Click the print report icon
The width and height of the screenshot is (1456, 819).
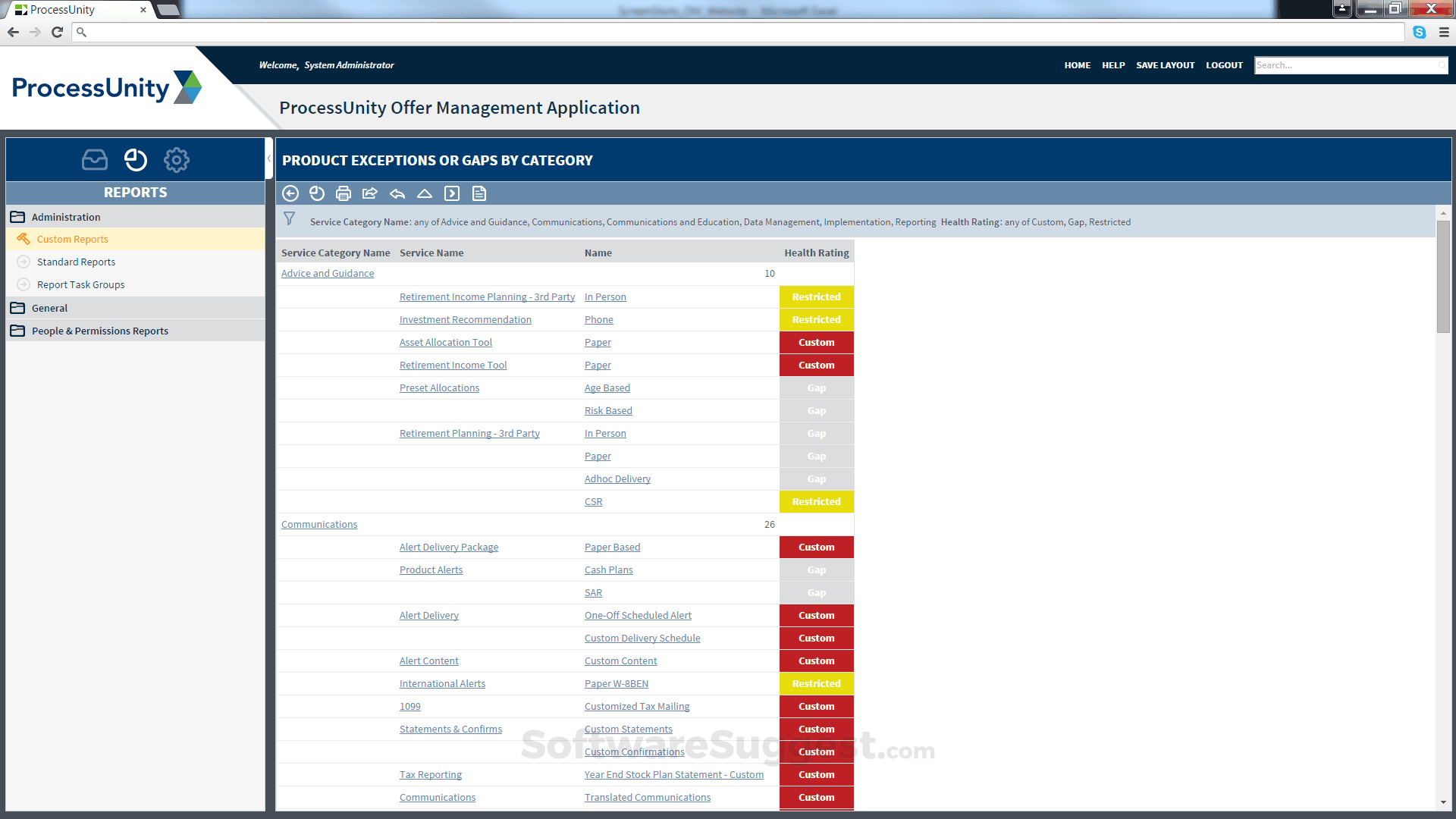344,193
